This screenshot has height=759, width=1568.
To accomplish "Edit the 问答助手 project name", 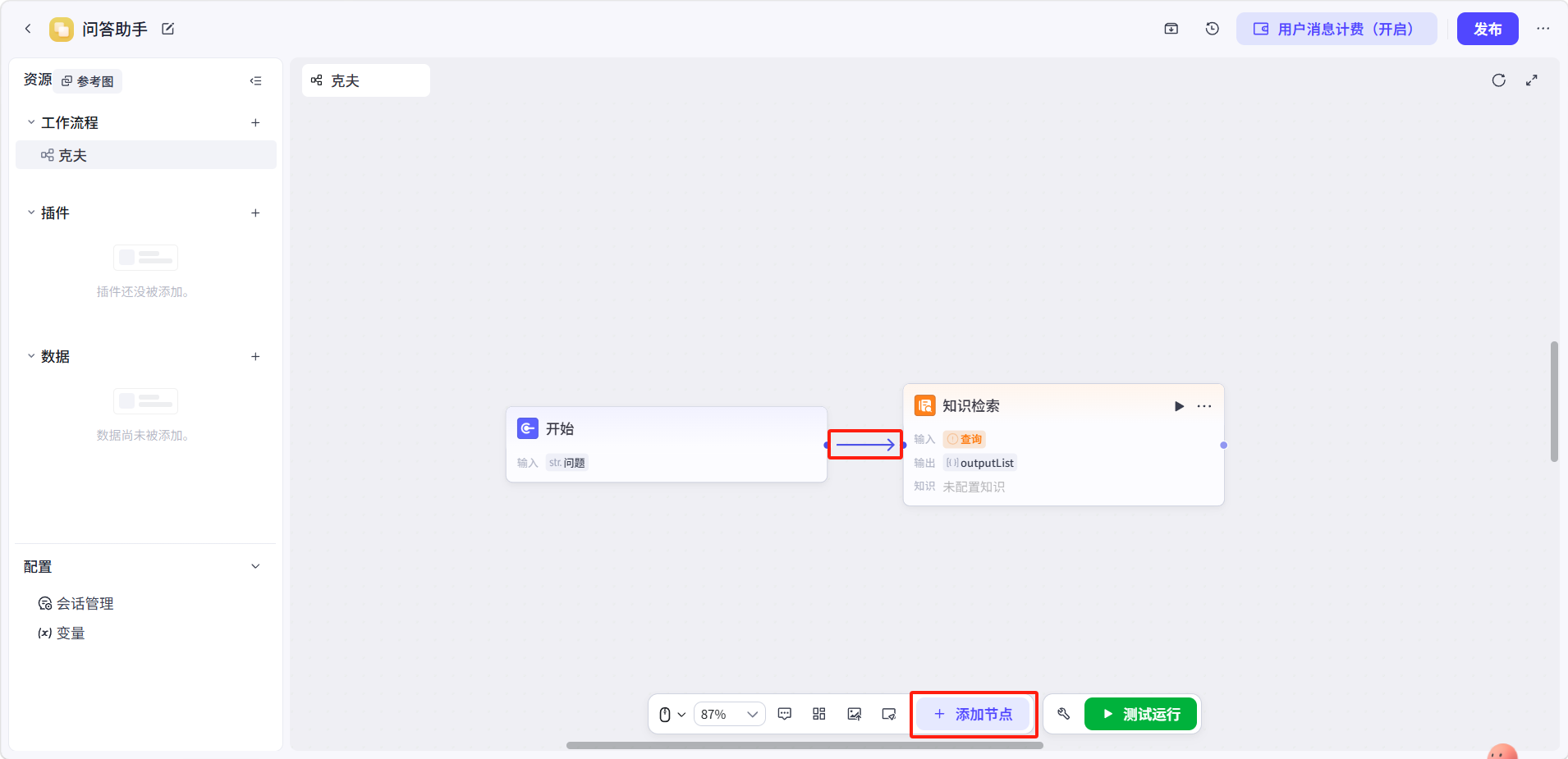I will click(168, 29).
